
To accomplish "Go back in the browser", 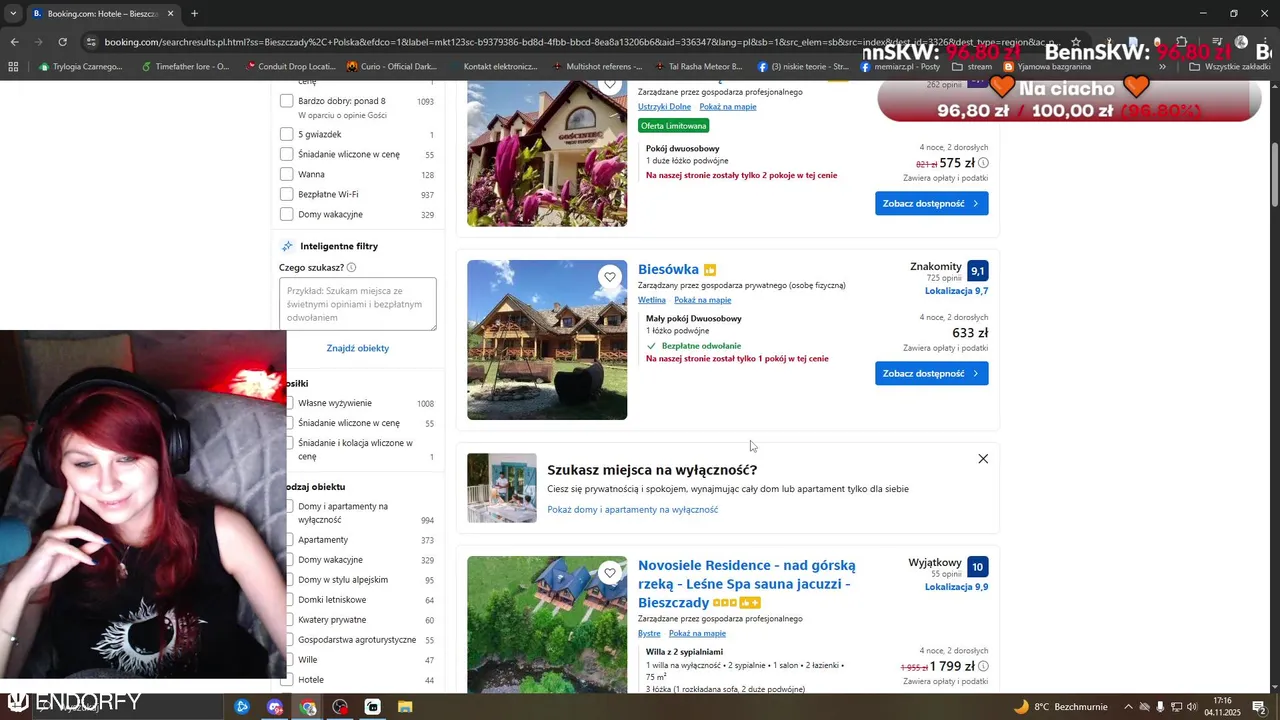I will pyautogui.click(x=14, y=42).
